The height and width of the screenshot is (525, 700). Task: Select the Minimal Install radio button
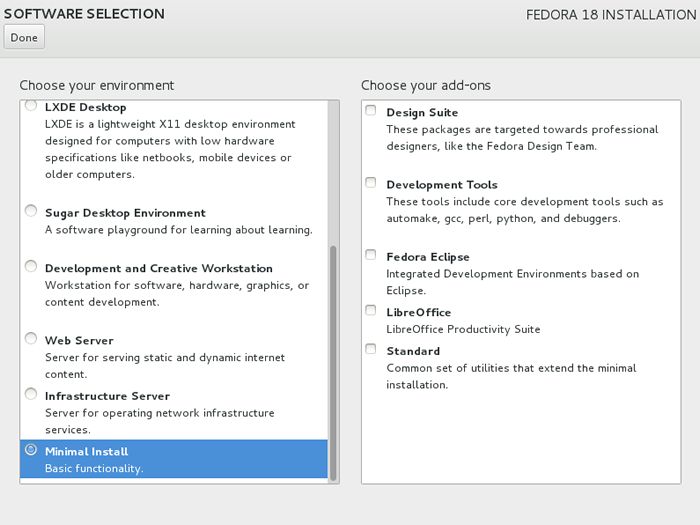tap(31, 450)
